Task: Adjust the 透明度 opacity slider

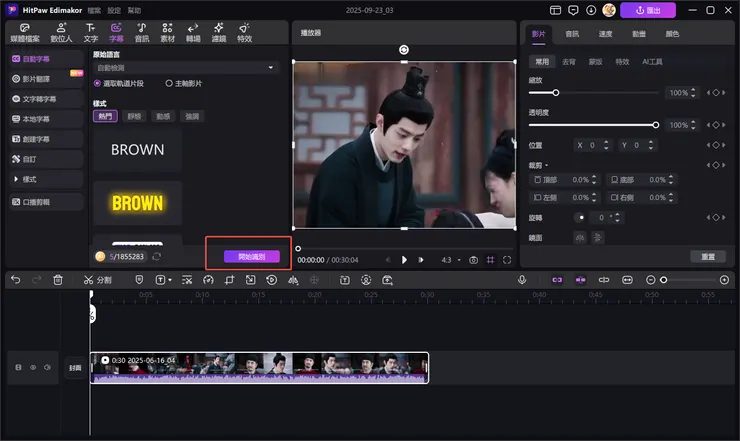Action: (593, 125)
